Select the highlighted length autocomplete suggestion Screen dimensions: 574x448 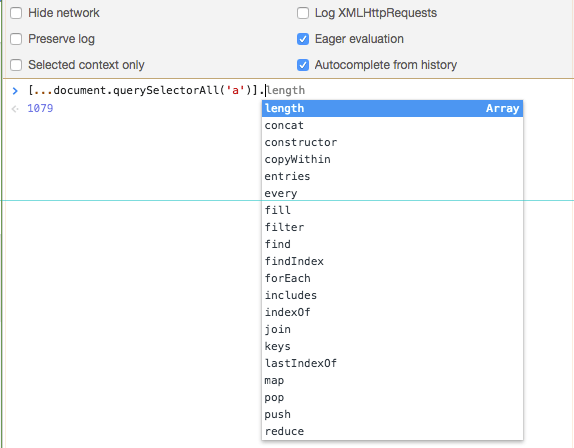click(x=392, y=108)
